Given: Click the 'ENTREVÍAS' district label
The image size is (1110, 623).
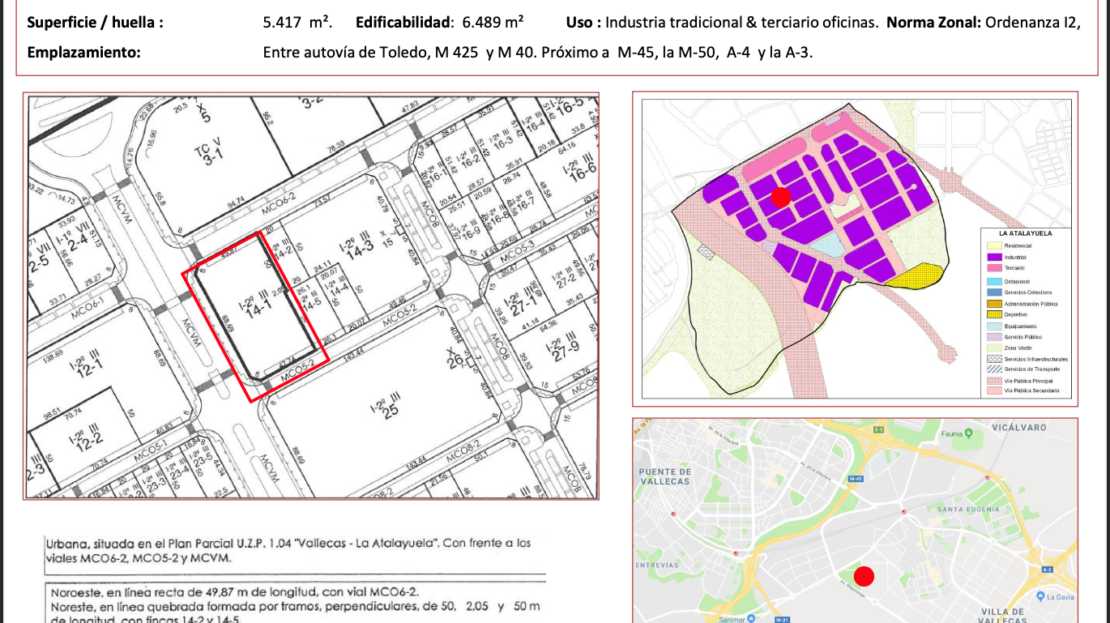Looking at the screenshot, I should pyautogui.click(x=657, y=565).
